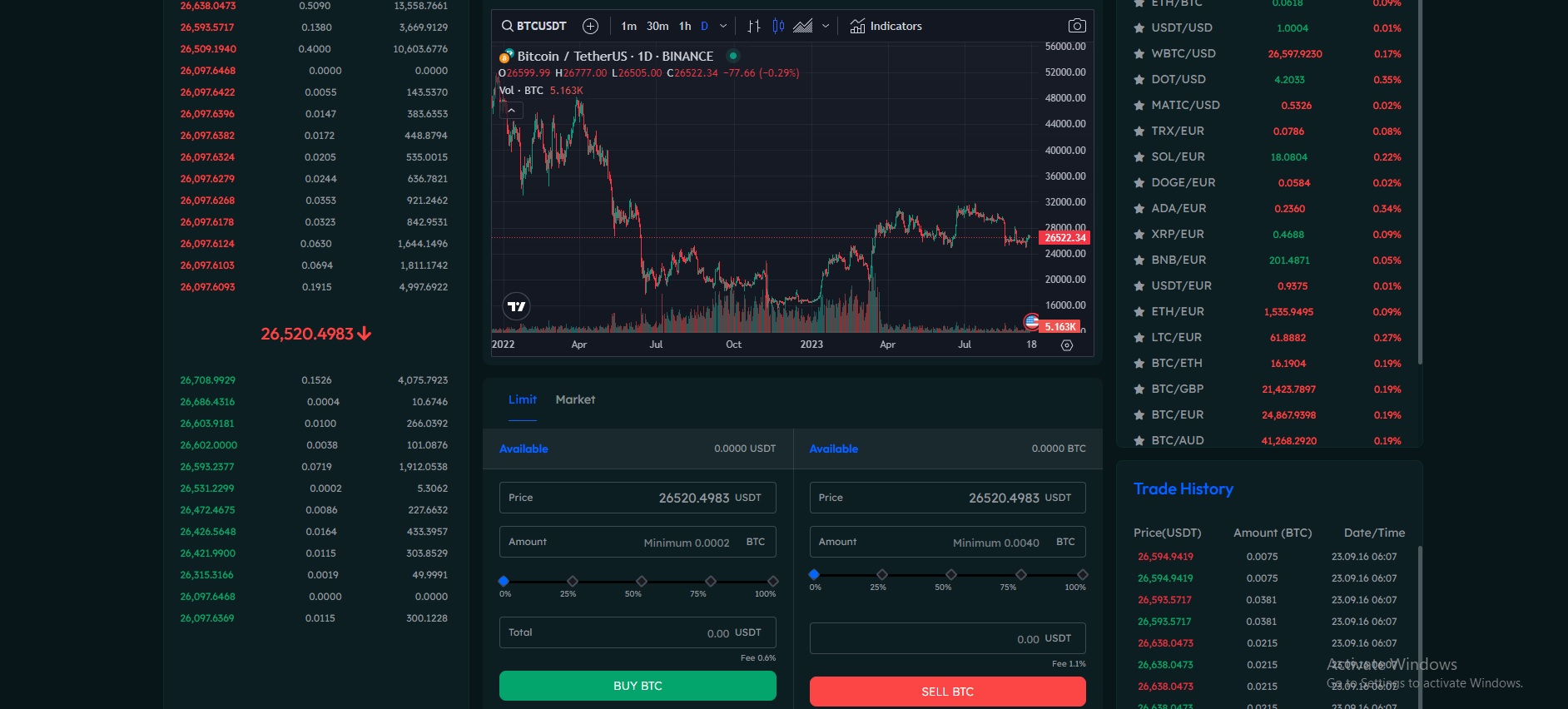Collapse the chart legend chevron

[511, 110]
